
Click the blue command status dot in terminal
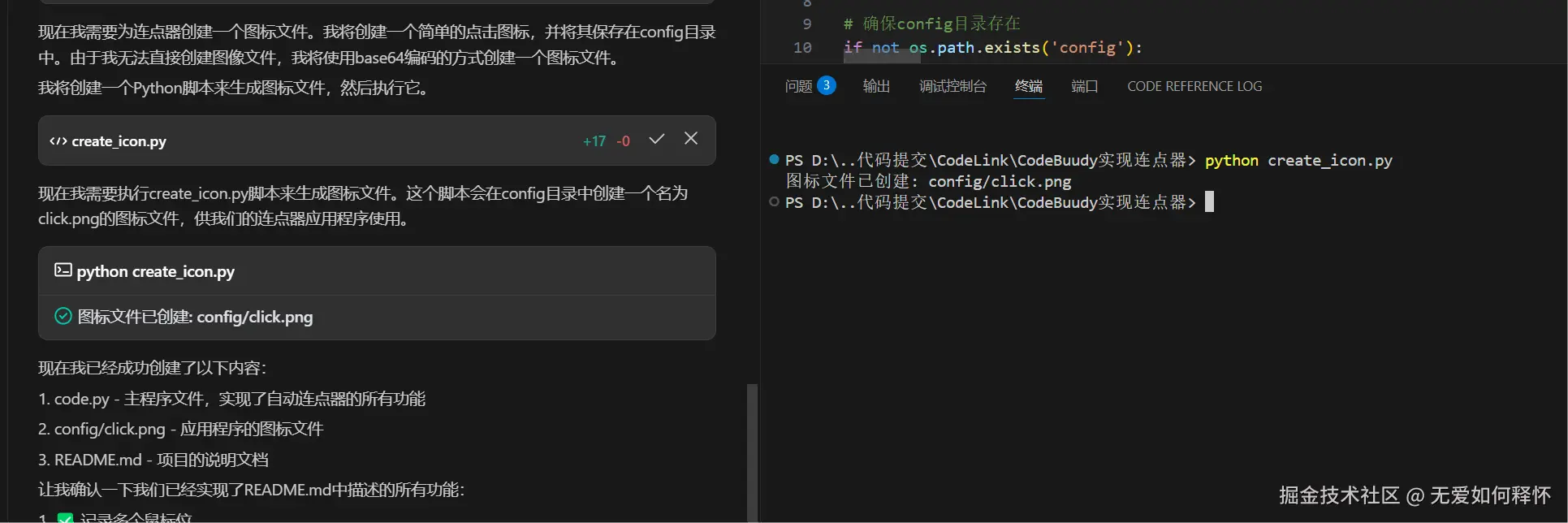point(774,159)
